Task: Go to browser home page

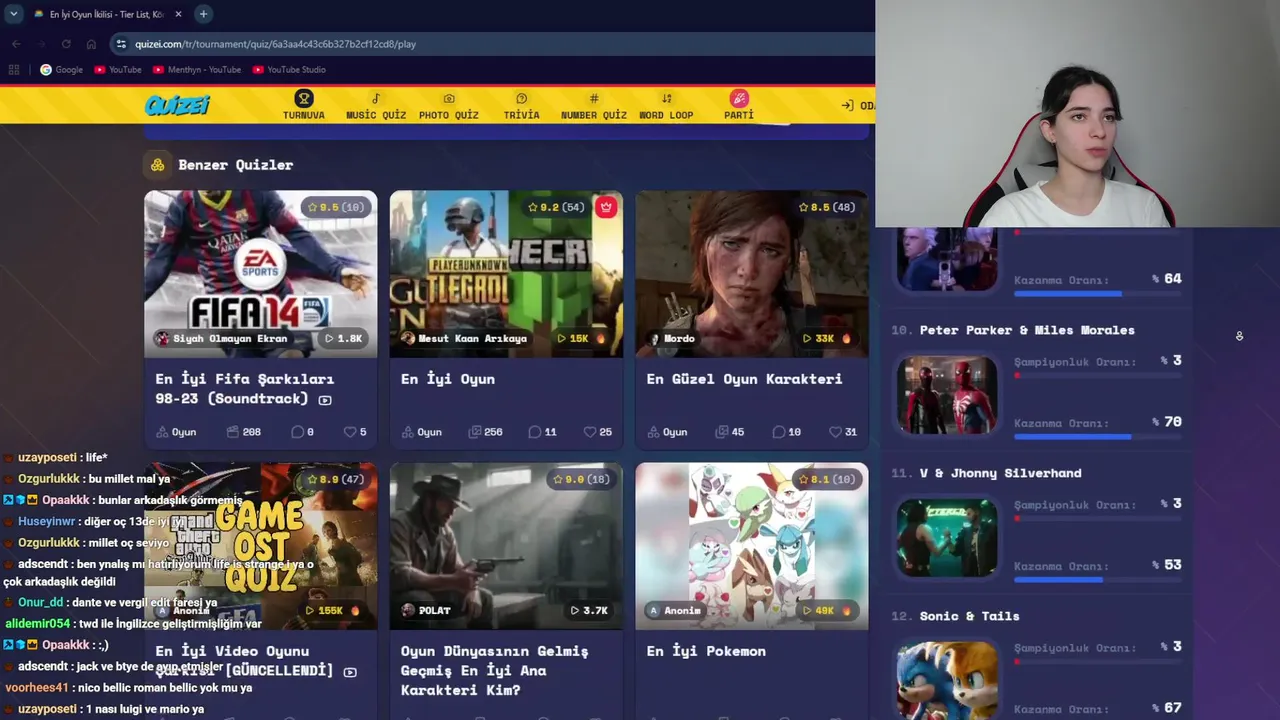Action: click(x=91, y=44)
